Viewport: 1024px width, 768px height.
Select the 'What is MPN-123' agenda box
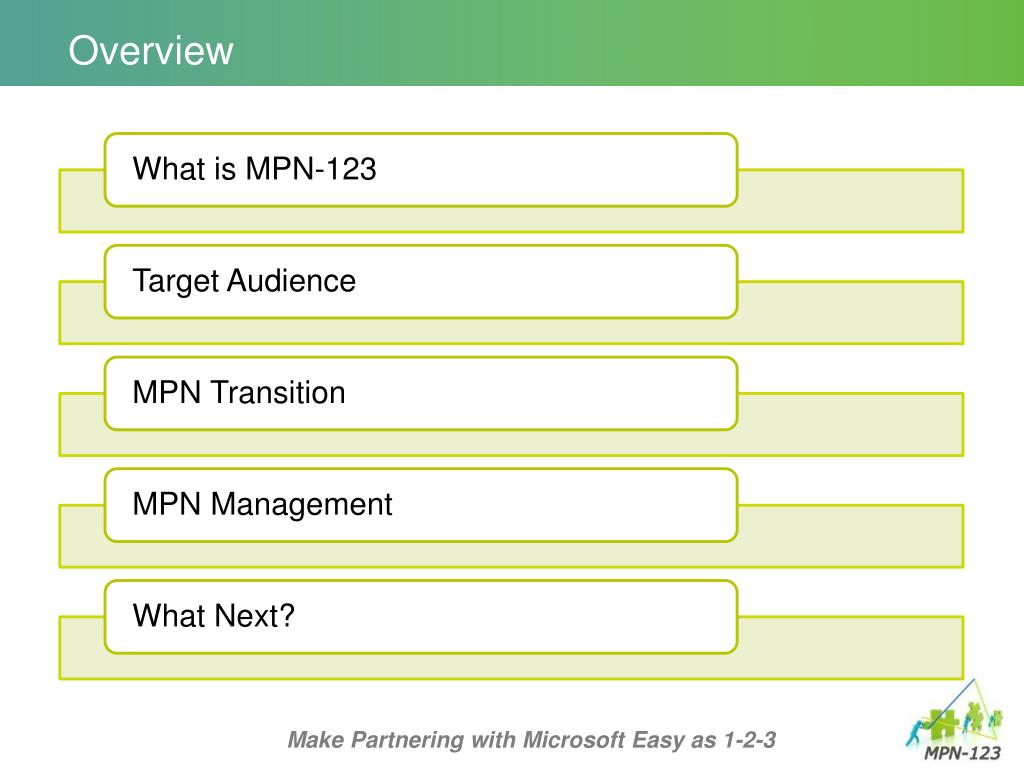[x=421, y=170]
